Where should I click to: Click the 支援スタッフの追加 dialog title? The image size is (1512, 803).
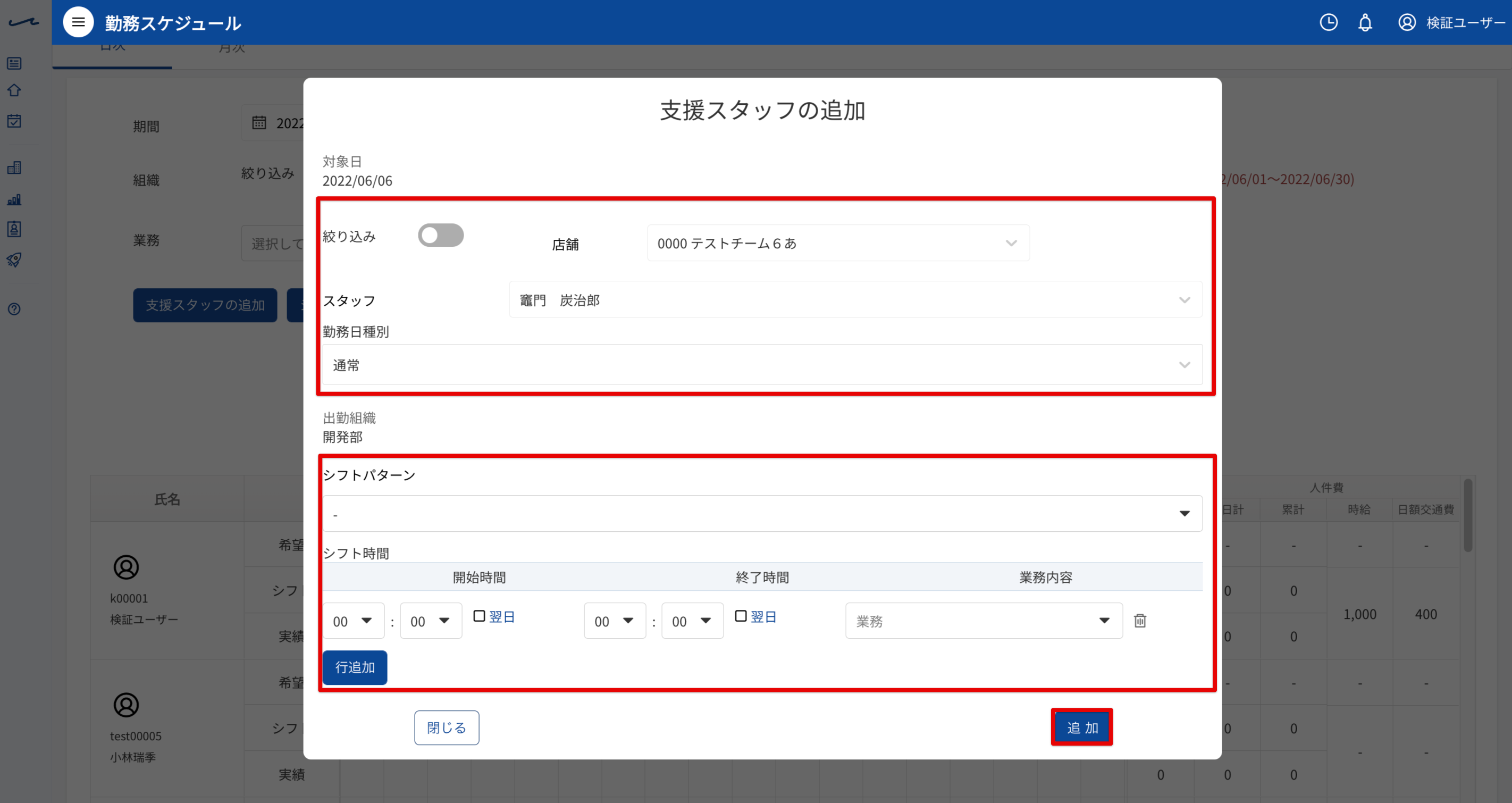(762, 111)
